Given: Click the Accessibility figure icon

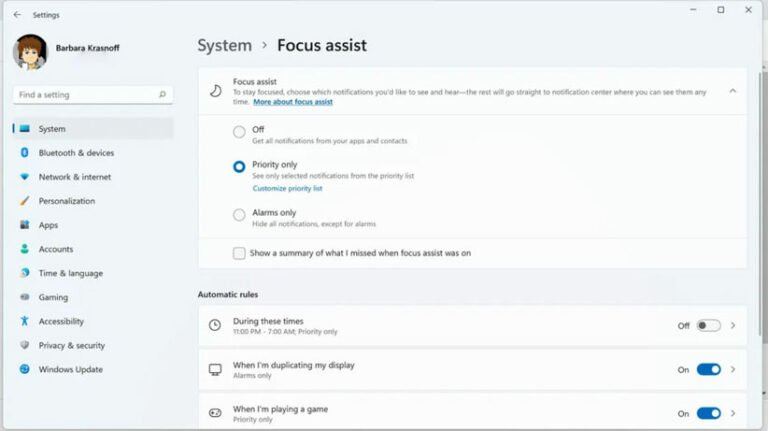Looking at the screenshot, I should pos(24,321).
